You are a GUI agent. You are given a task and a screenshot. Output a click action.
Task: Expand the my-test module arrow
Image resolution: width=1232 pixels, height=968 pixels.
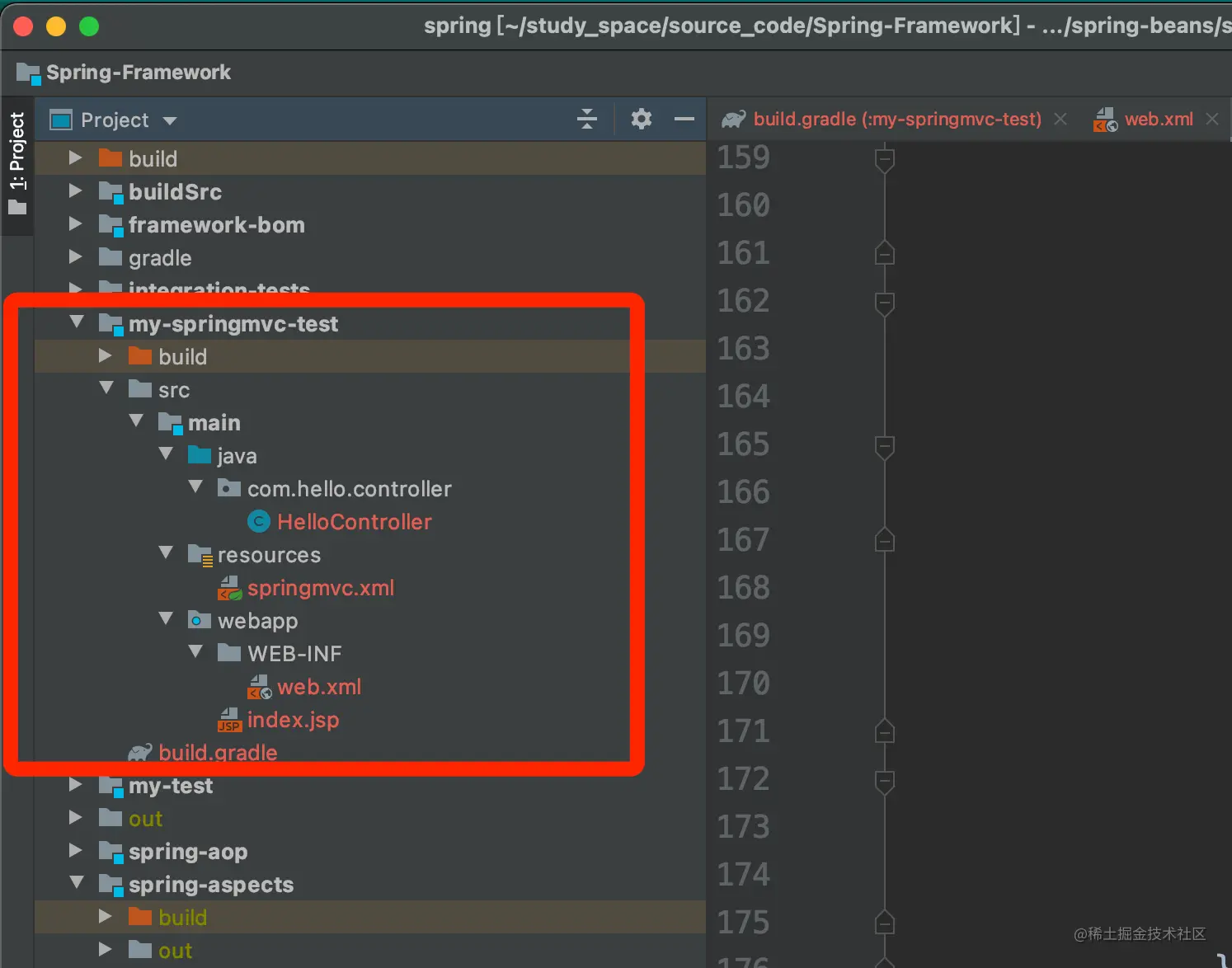(75, 784)
